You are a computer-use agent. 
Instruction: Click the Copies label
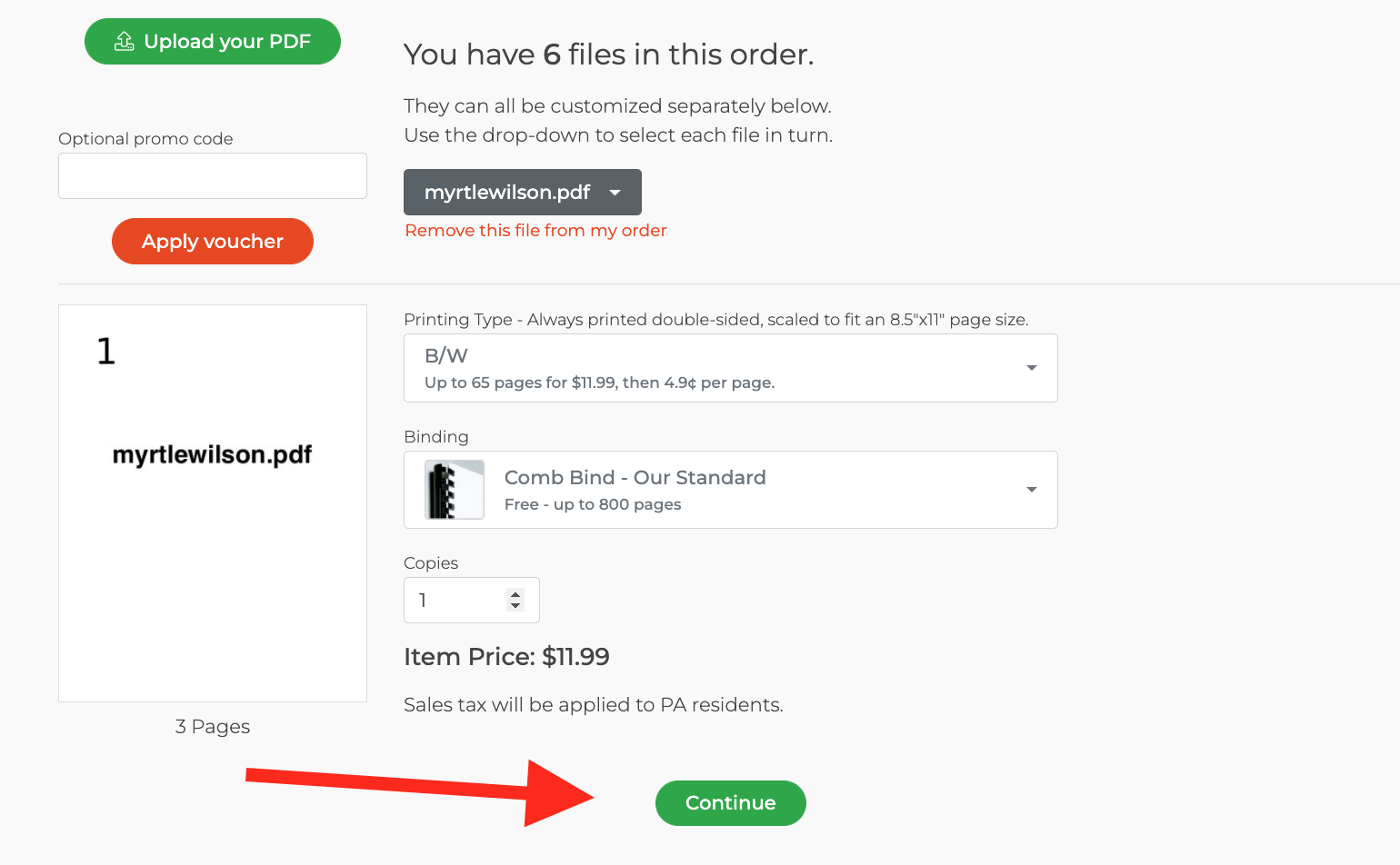coord(431,563)
